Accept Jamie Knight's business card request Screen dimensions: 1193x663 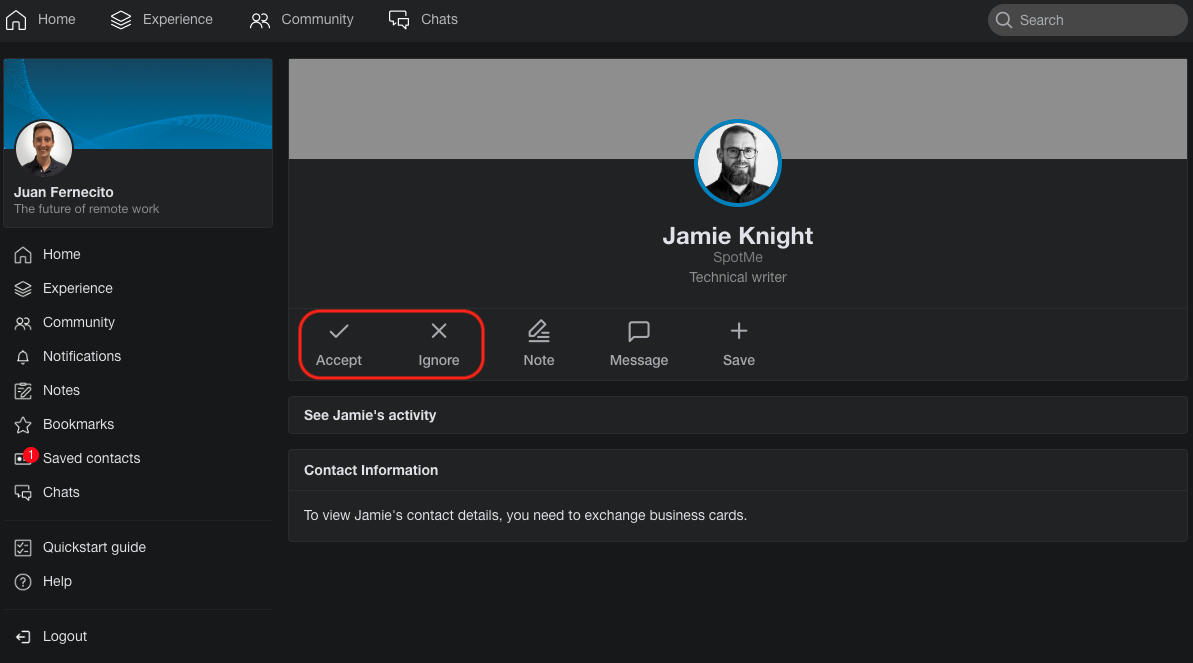pyautogui.click(x=339, y=345)
